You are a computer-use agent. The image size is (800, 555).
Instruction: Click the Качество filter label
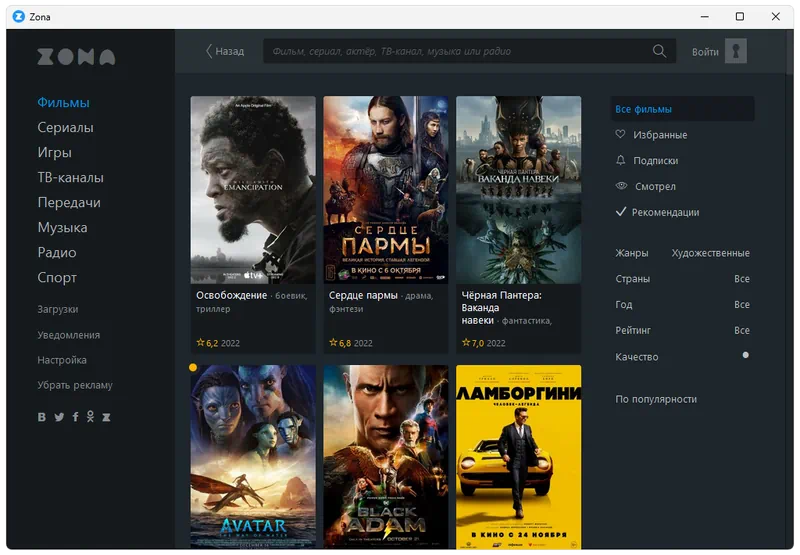(636, 357)
